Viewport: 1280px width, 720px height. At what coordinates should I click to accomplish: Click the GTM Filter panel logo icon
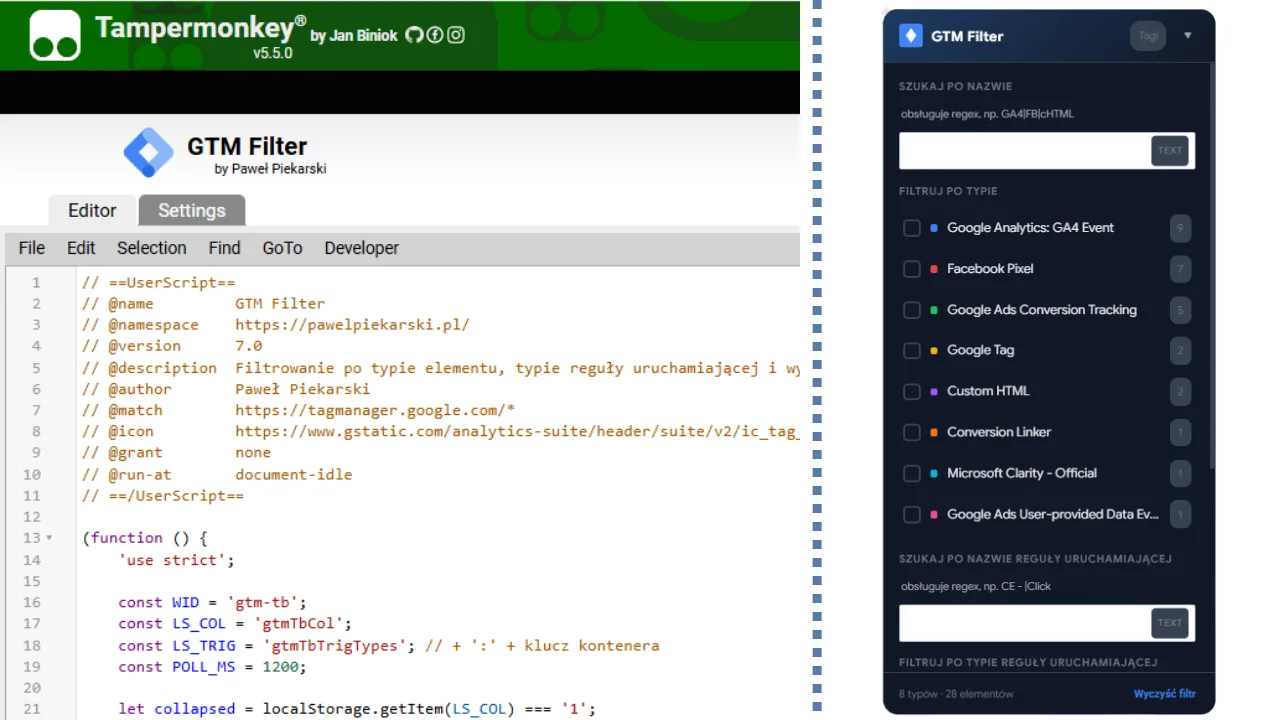pos(910,36)
